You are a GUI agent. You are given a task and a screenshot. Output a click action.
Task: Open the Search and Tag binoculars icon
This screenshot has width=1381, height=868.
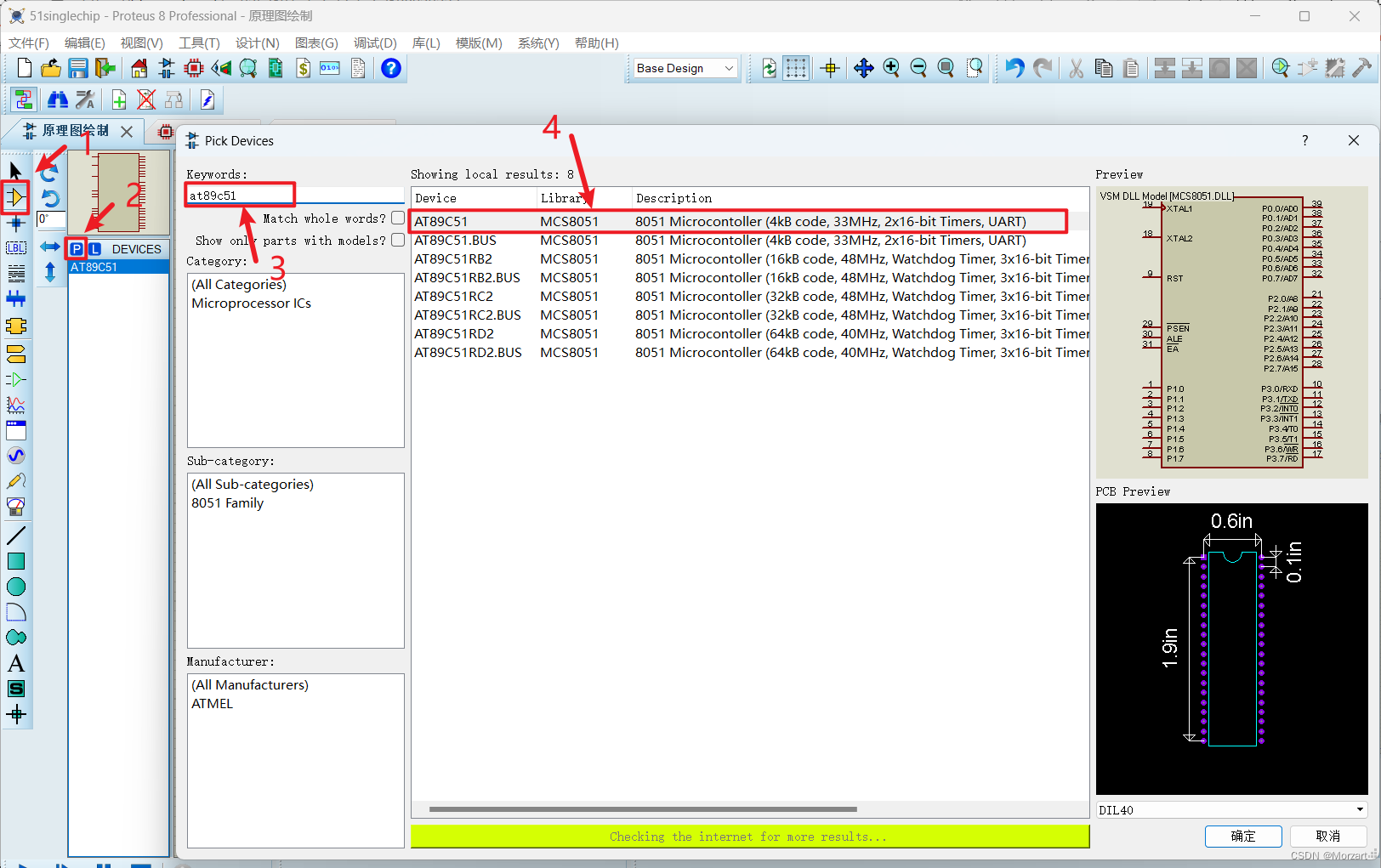[58, 100]
